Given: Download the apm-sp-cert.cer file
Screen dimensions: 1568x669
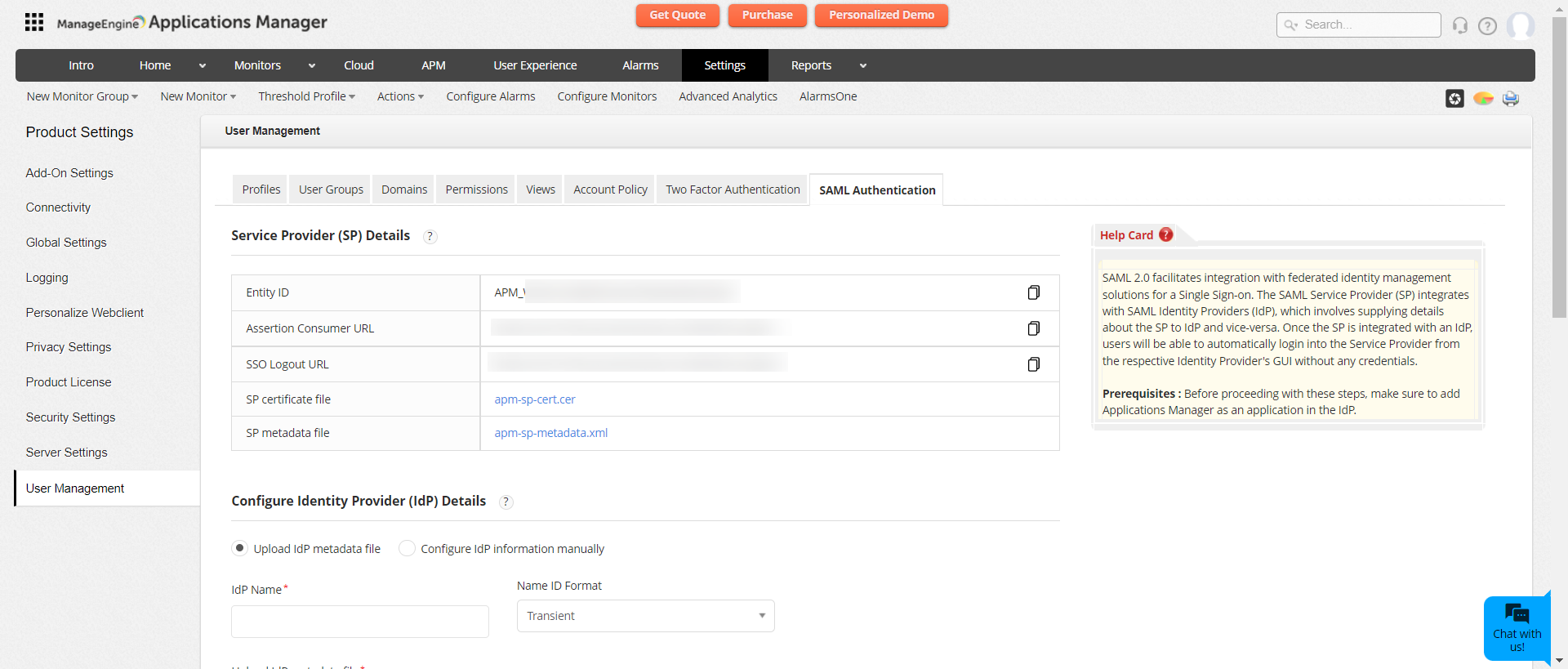Looking at the screenshot, I should pyautogui.click(x=535, y=399).
